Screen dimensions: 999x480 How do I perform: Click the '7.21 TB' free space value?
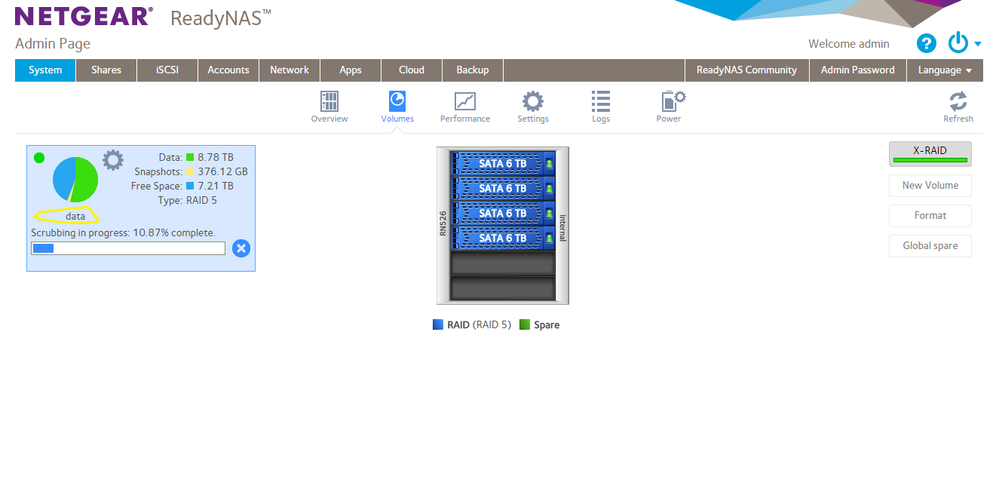coord(215,186)
